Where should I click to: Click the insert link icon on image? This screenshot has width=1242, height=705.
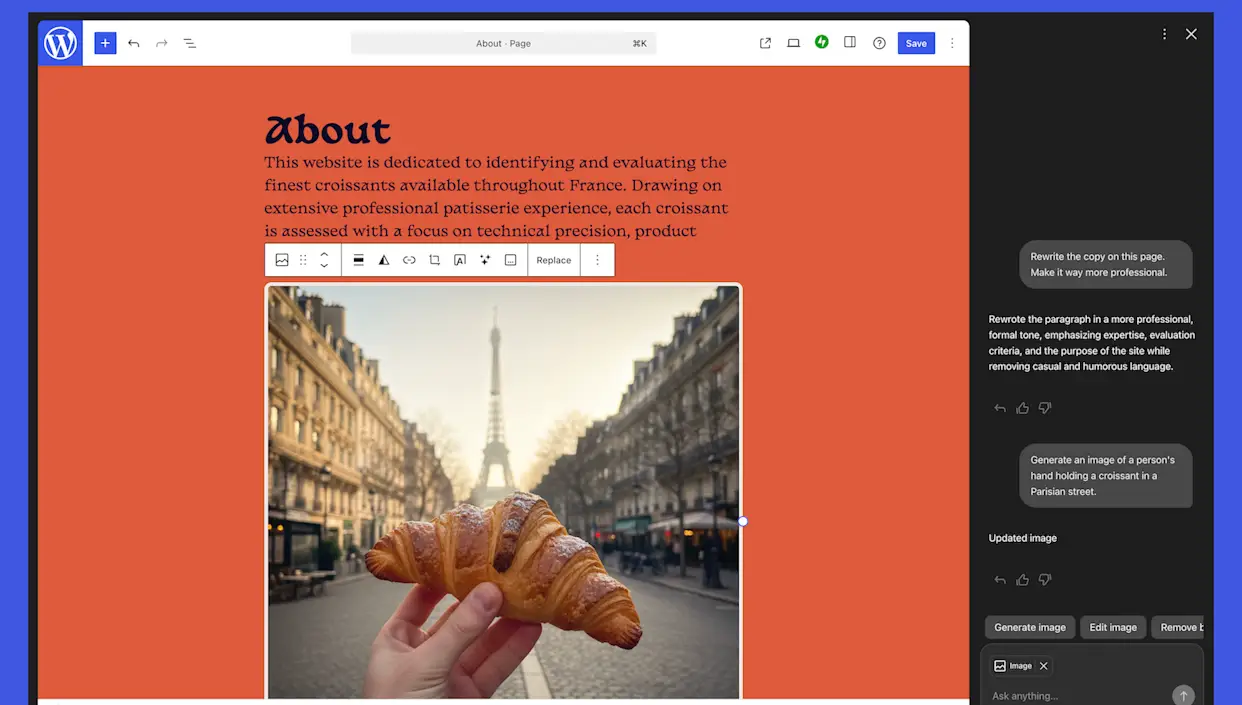[x=409, y=260]
